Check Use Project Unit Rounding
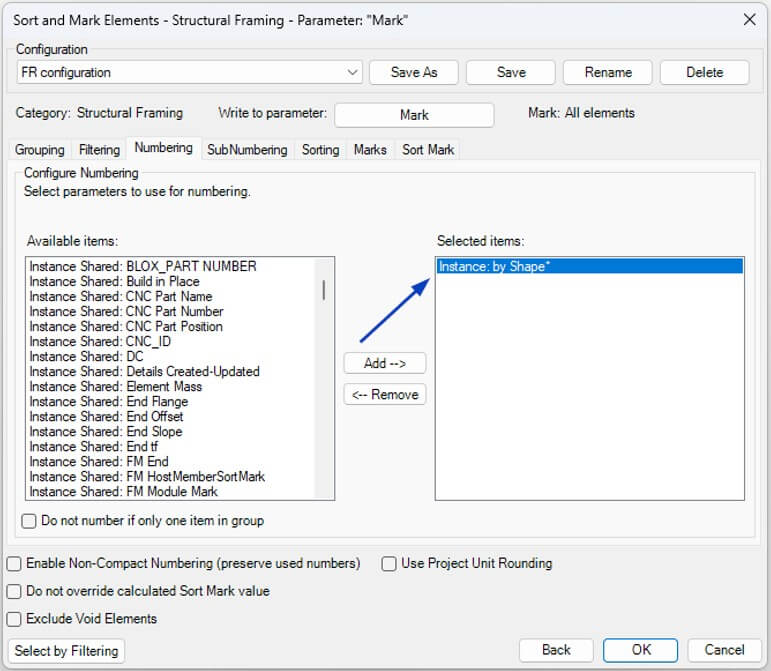 389,564
